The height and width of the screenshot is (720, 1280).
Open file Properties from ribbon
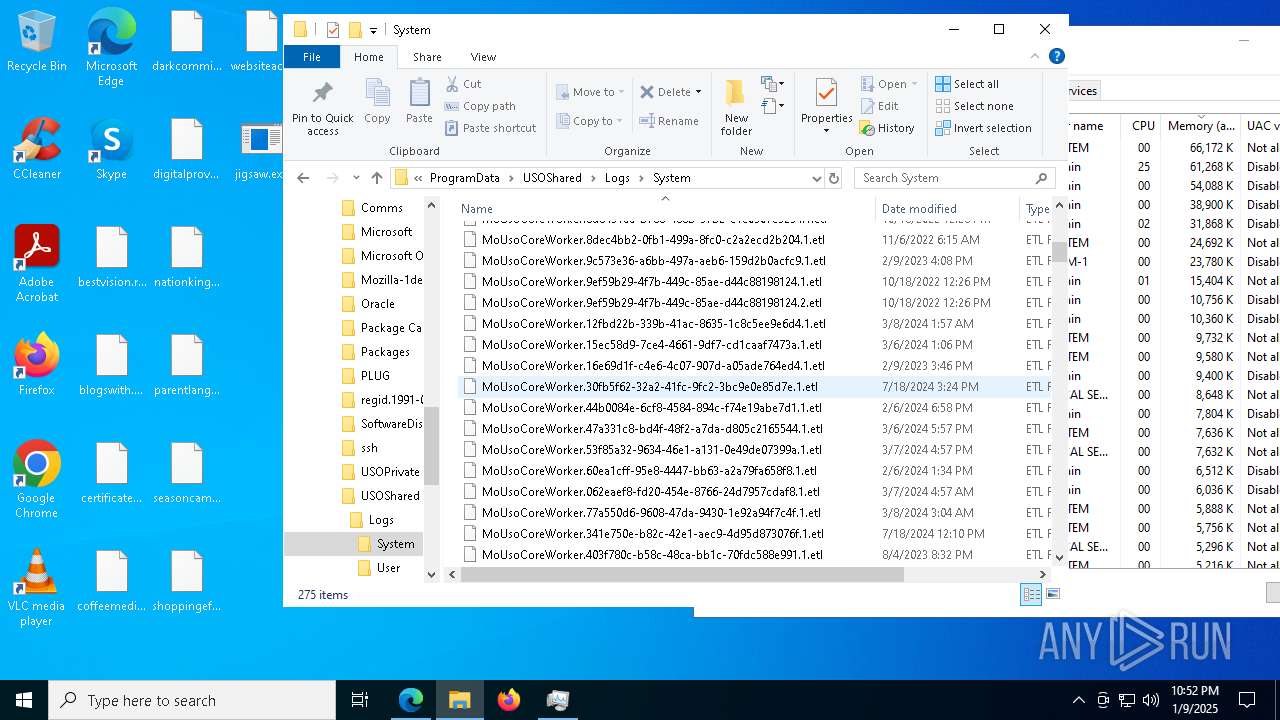826,106
